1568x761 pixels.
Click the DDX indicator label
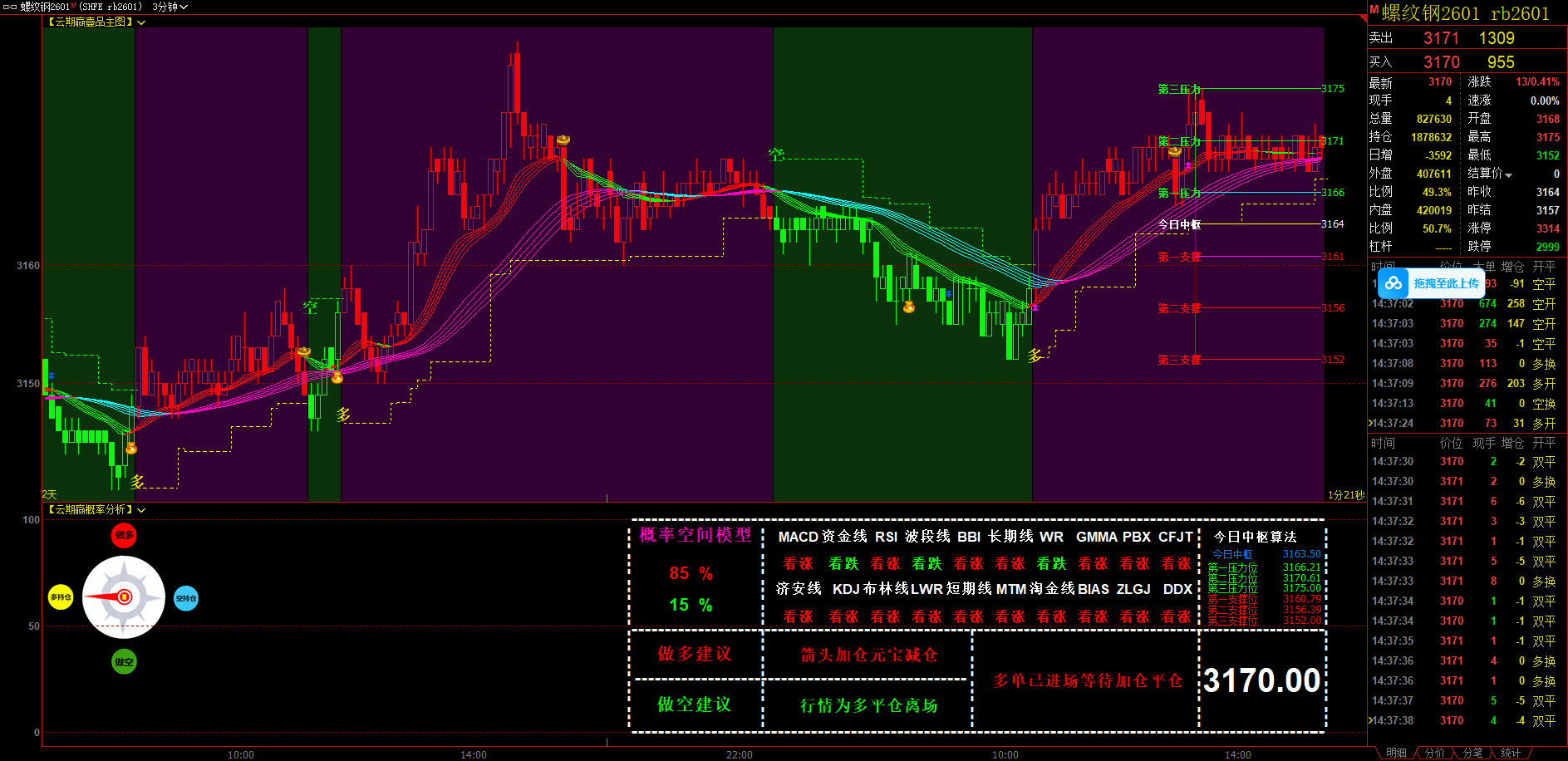click(x=1177, y=589)
